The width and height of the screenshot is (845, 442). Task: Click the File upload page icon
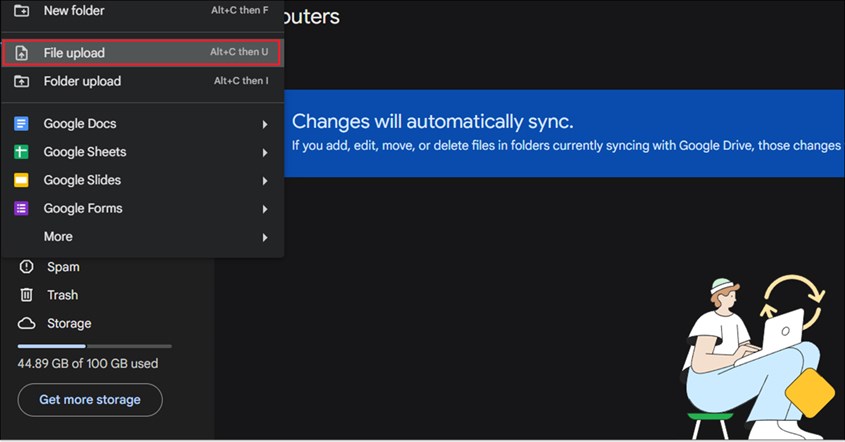(x=22, y=53)
